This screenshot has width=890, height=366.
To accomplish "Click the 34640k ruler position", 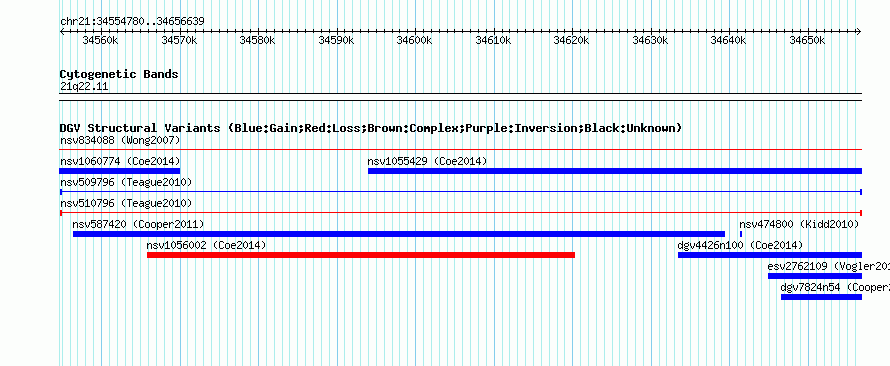I will [x=729, y=40].
